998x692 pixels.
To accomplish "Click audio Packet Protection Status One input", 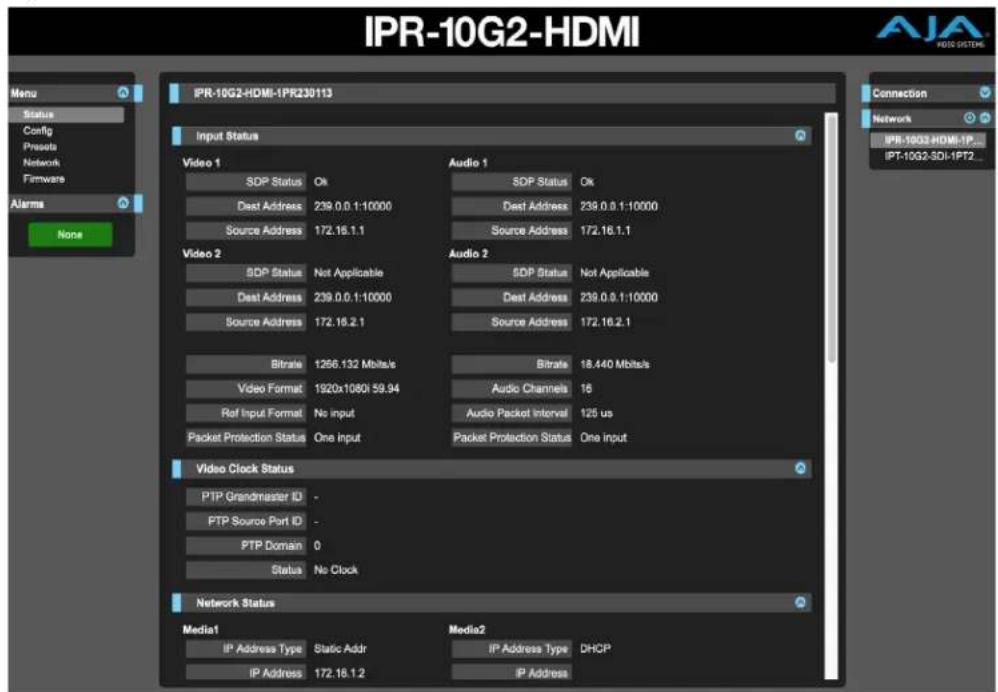I will (x=603, y=437).
